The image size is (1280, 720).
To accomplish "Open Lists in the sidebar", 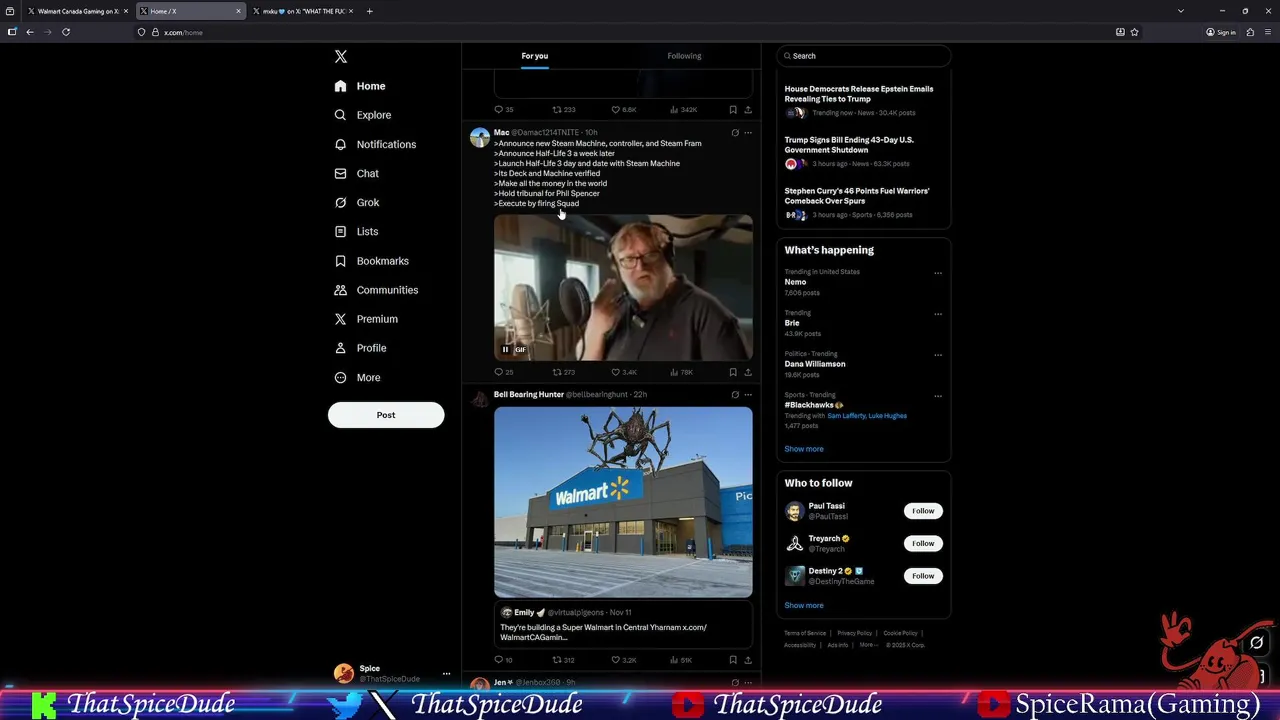I will (x=356, y=231).
